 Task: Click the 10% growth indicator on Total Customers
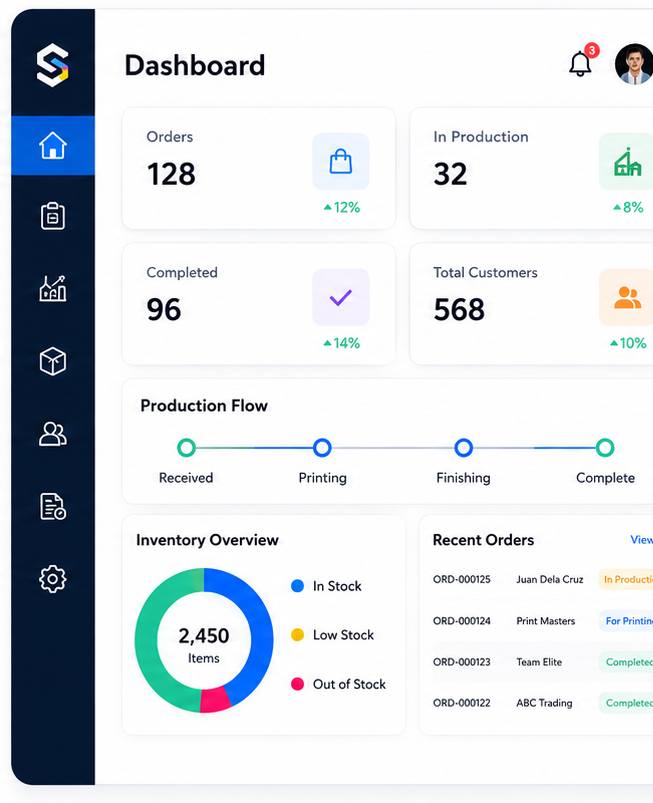coord(628,343)
